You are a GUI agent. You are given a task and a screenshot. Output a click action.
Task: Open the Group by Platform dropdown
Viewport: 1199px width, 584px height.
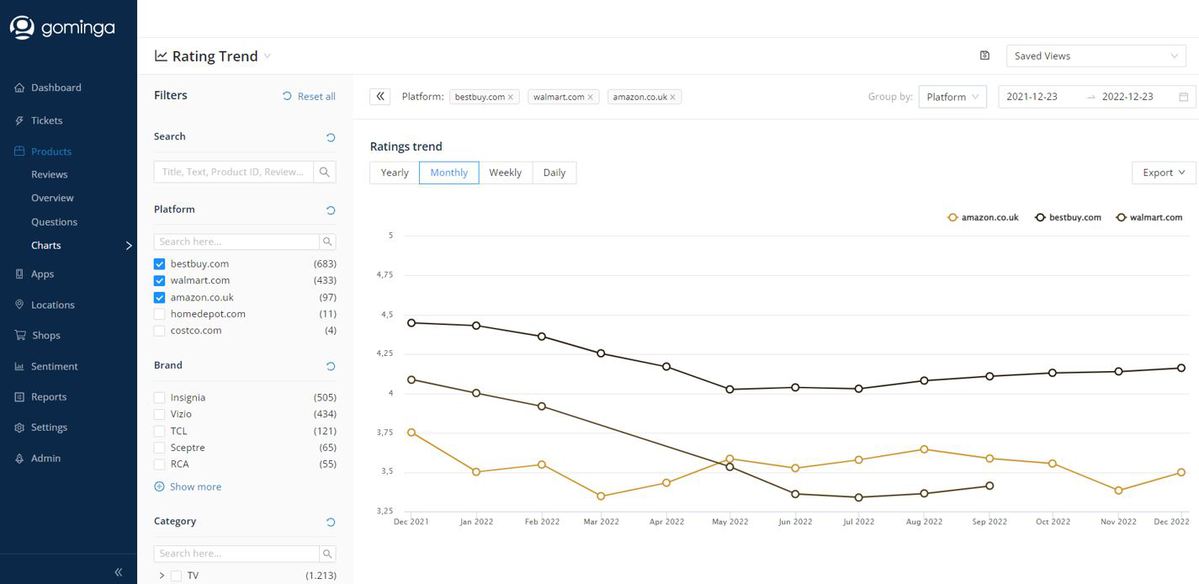pyautogui.click(x=952, y=97)
